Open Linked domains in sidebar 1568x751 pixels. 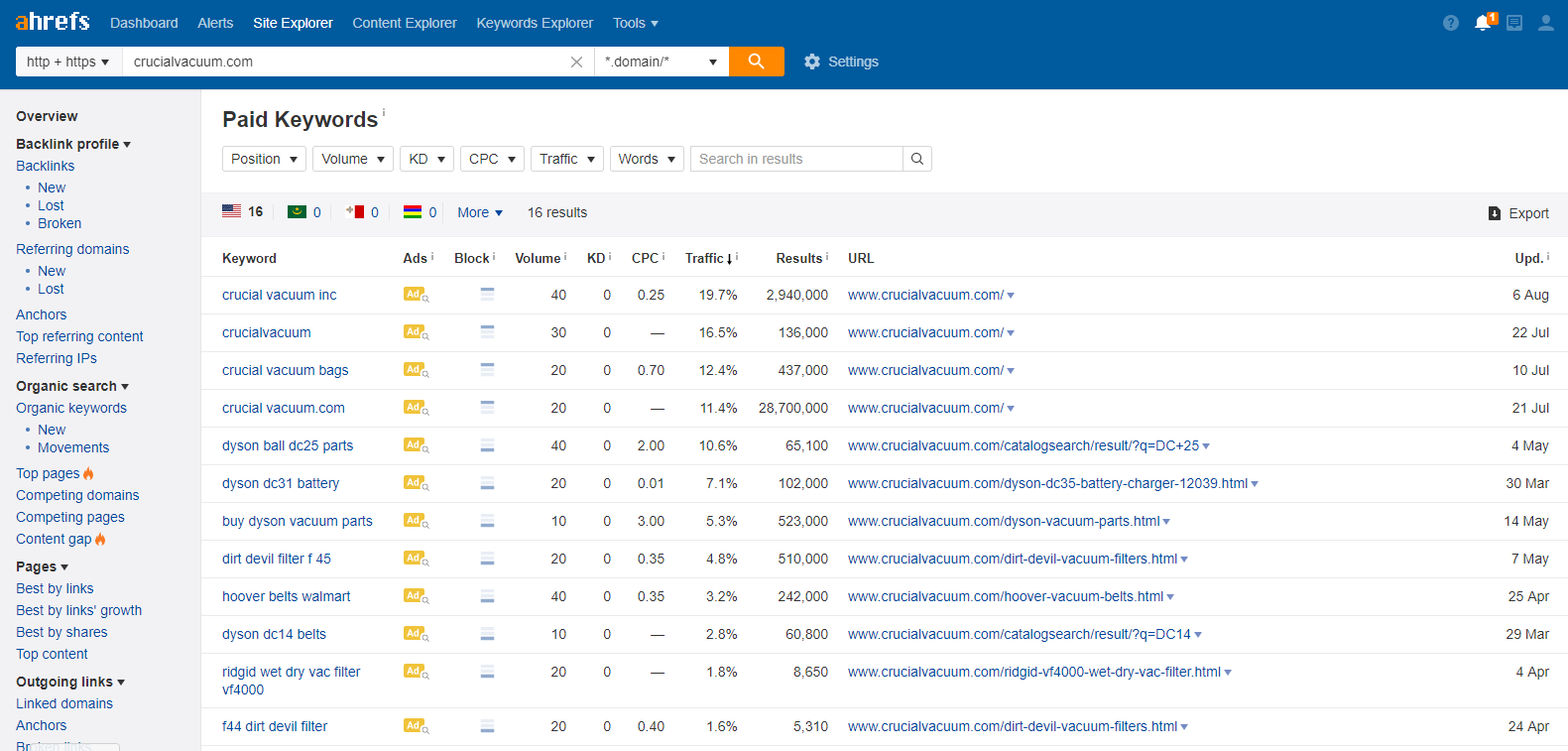[x=64, y=703]
